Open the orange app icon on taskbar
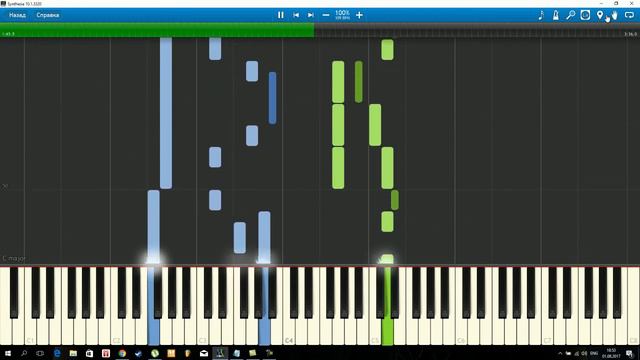Screen dimensions: 640x360 171,353
